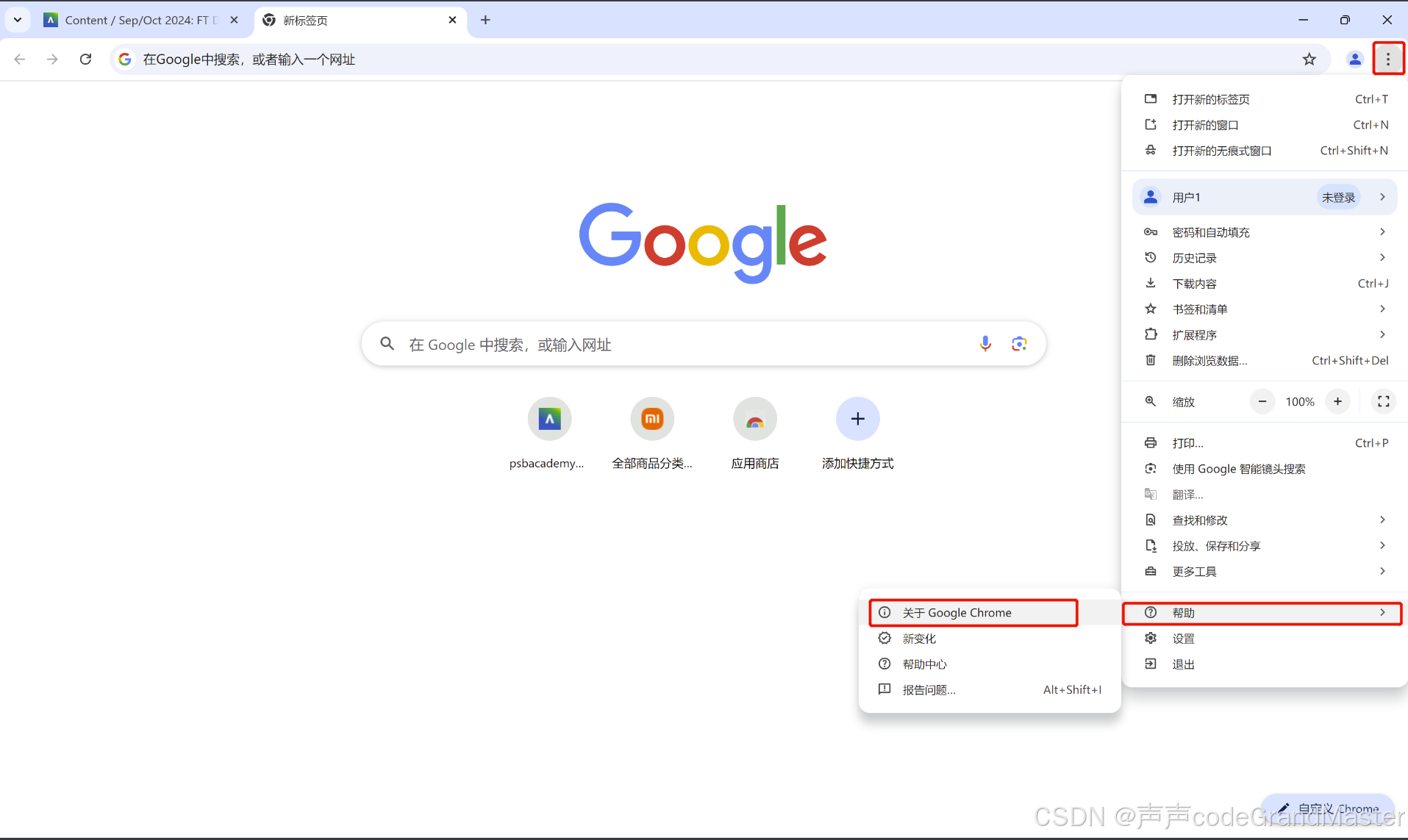This screenshot has width=1408, height=840.
Task: Decrease zoom with the minus button
Action: pyautogui.click(x=1262, y=401)
